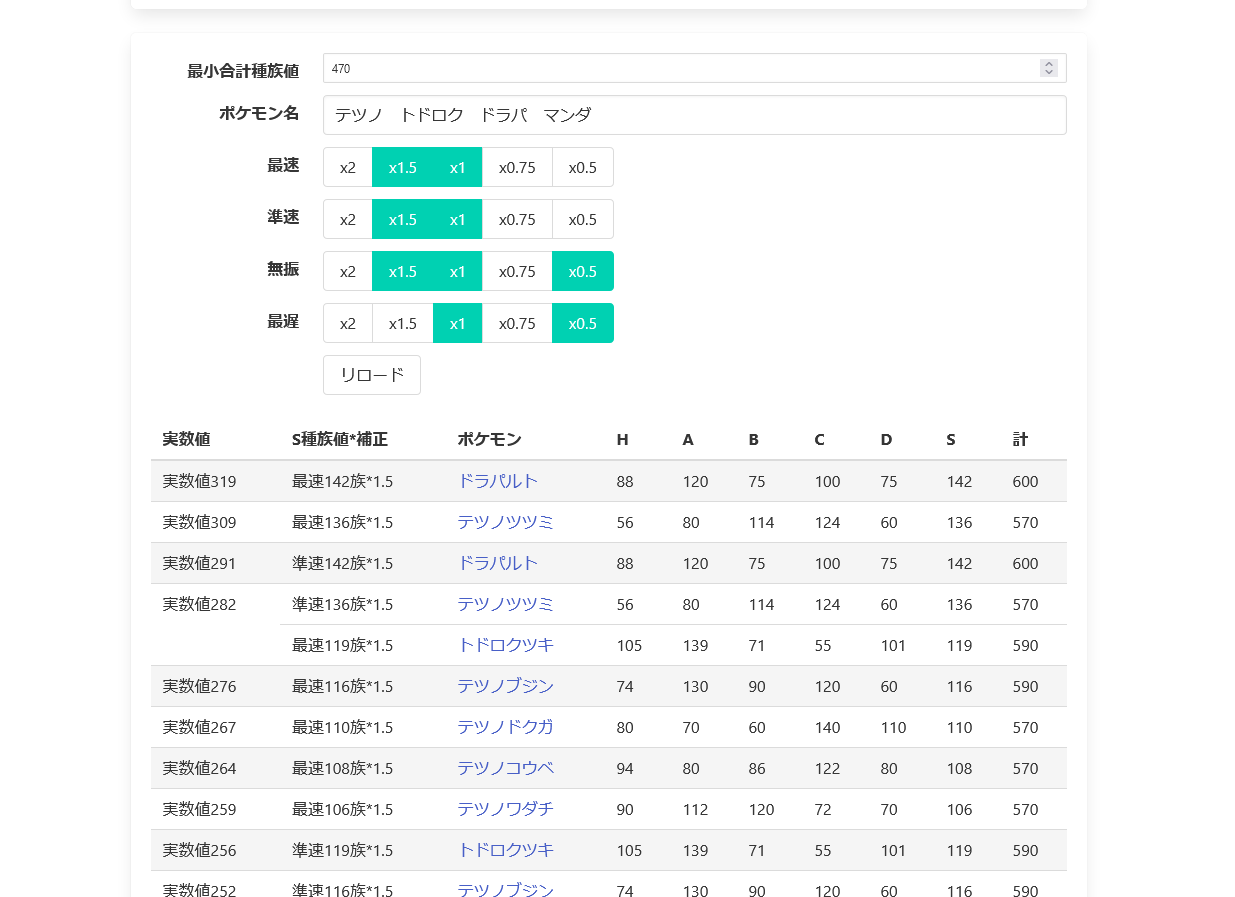Toggle x0.5 multiplier in 最速 row
This screenshot has width=1235, height=897.
583,167
